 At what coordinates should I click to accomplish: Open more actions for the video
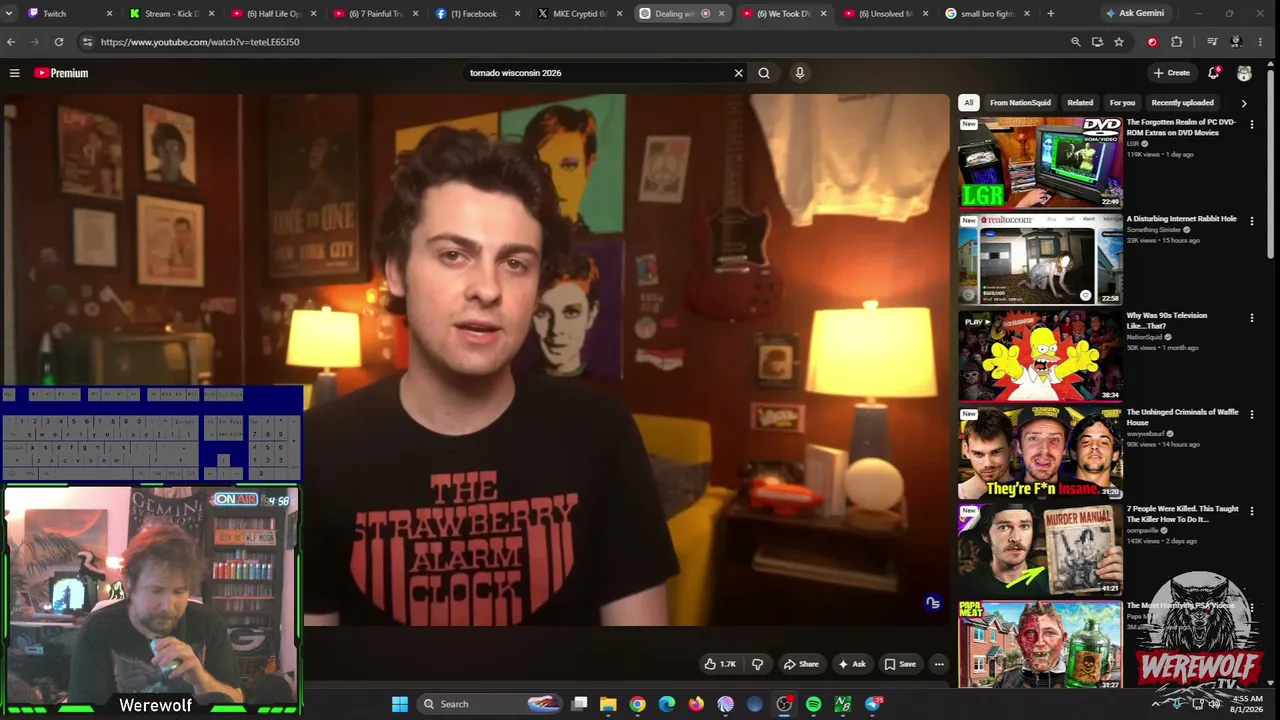tap(938, 664)
